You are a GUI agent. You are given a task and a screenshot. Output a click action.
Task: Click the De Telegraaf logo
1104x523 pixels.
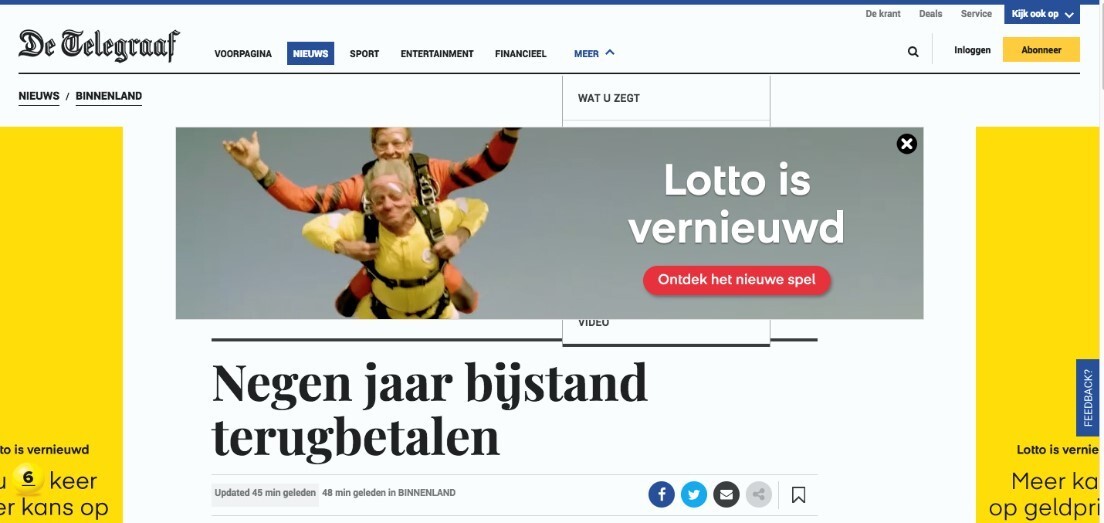[99, 46]
